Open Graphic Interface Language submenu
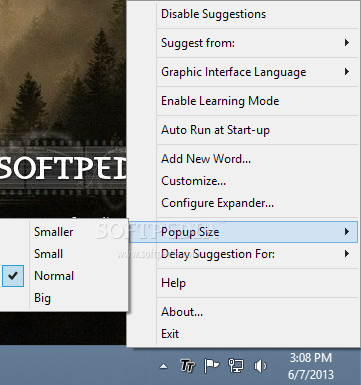 (x=243, y=72)
